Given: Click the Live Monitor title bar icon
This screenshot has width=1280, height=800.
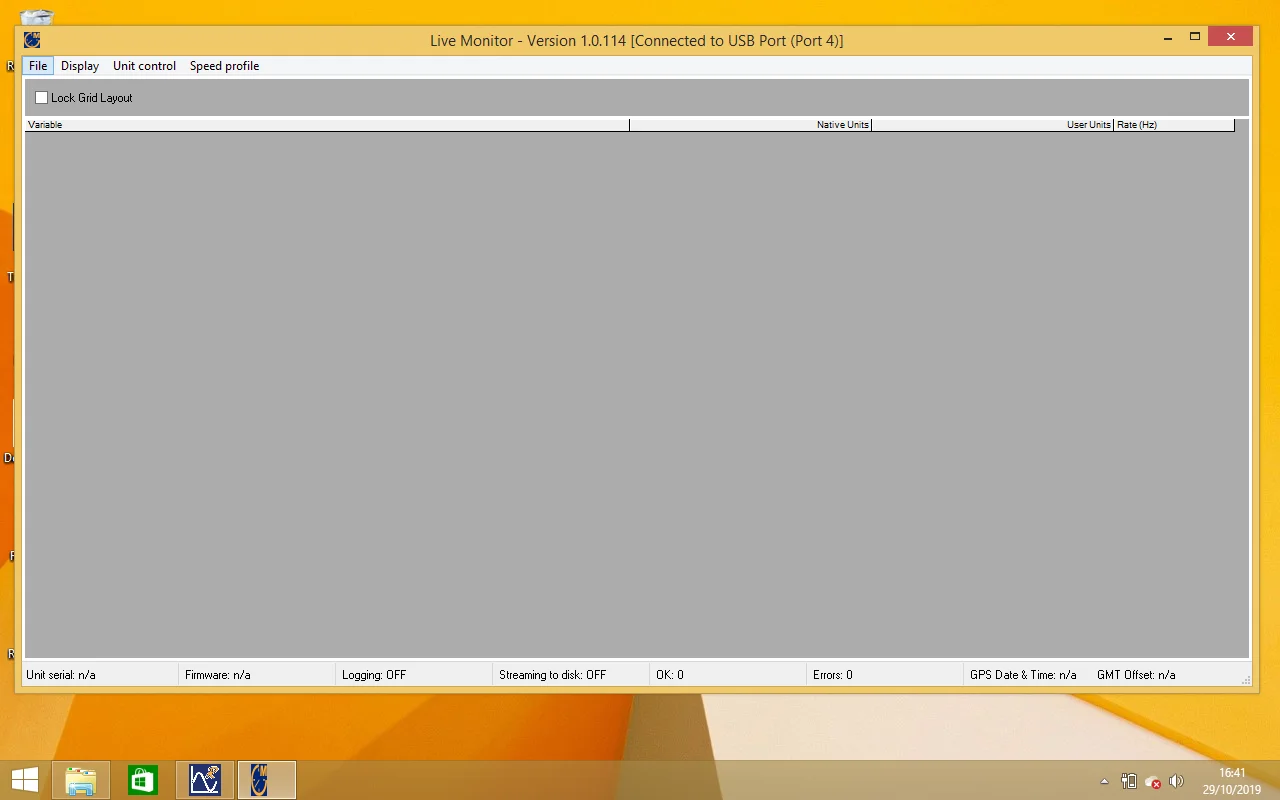Looking at the screenshot, I should tap(32, 40).
